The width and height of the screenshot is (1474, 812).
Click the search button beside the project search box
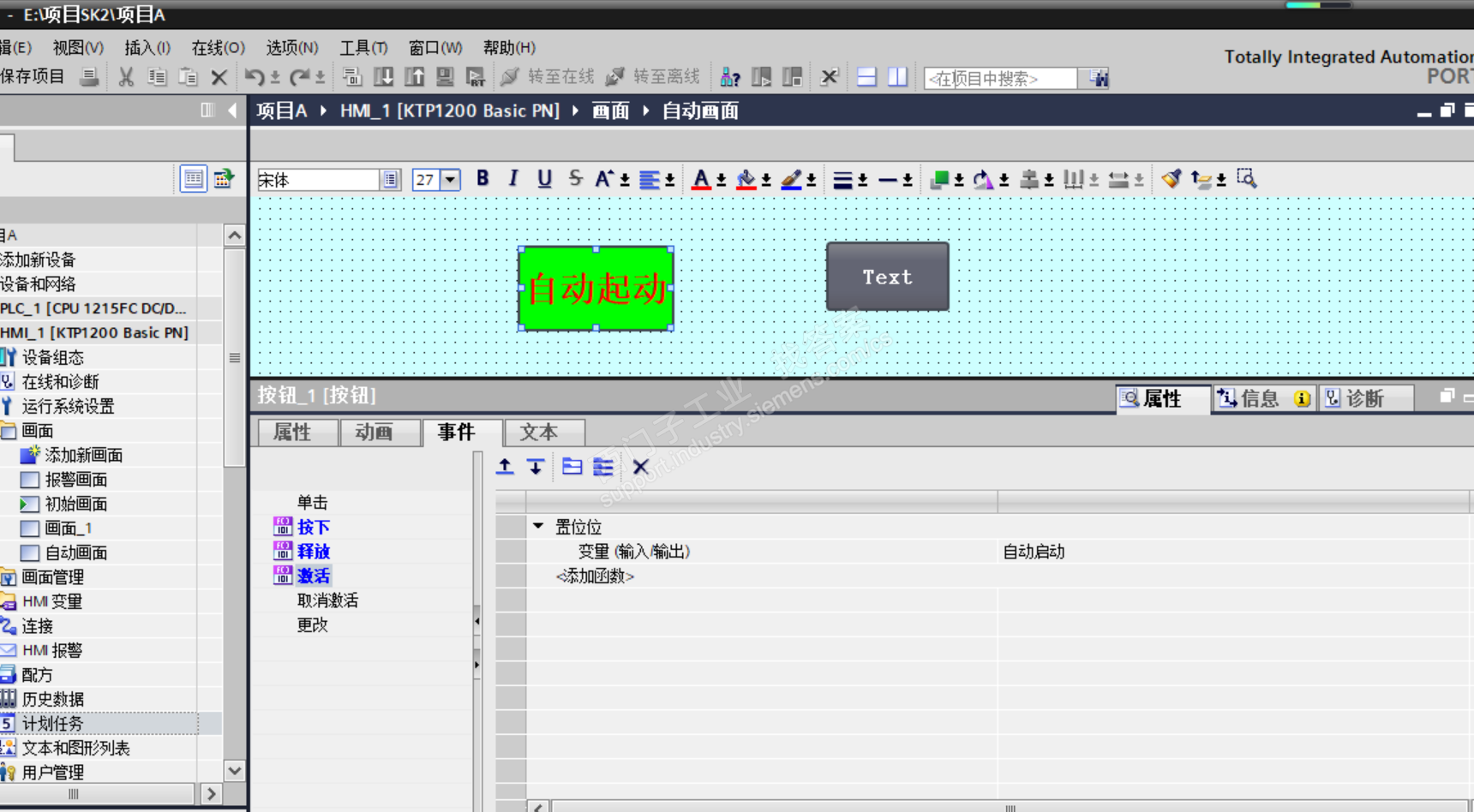pos(1098,78)
